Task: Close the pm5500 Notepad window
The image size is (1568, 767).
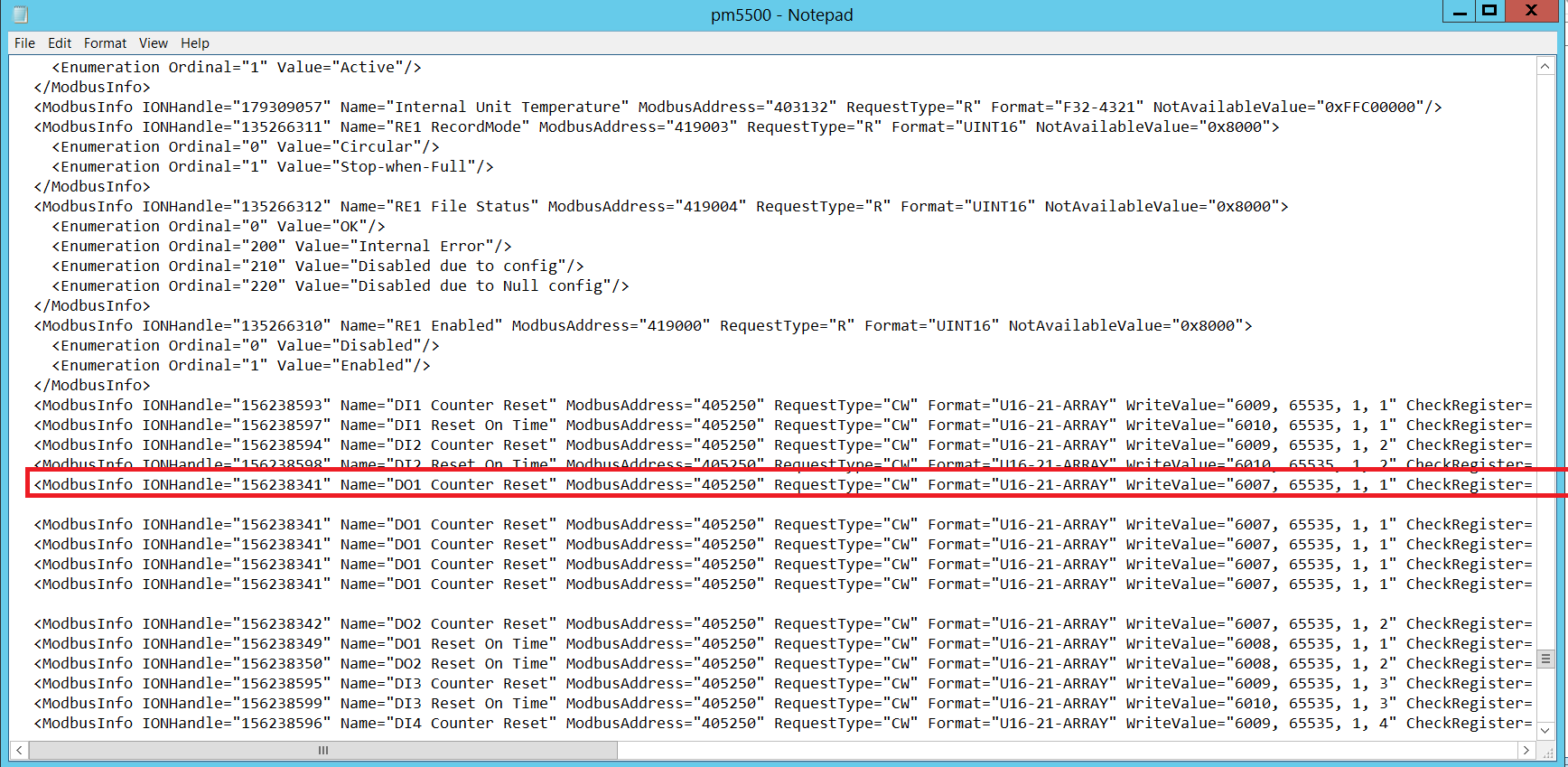Action: pyautogui.click(x=1531, y=11)
